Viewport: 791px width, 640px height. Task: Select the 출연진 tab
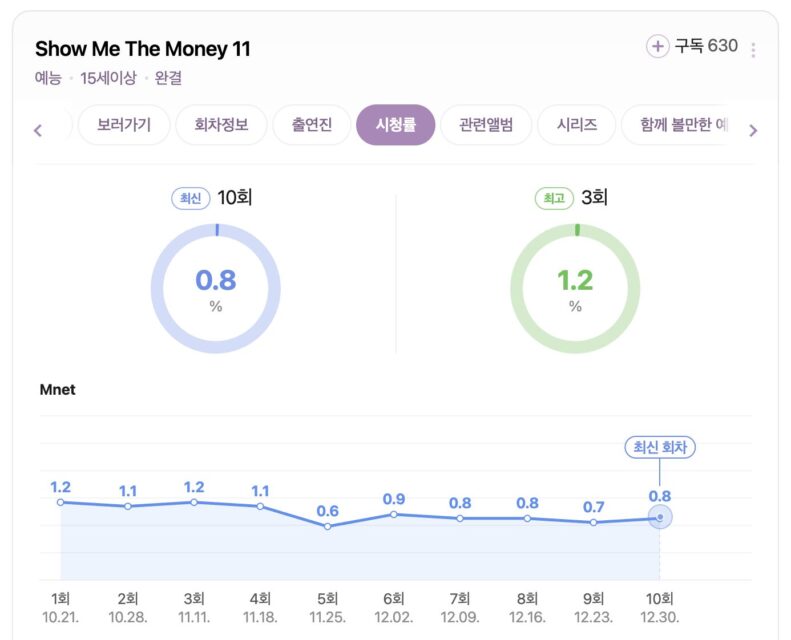coord(312,125)
